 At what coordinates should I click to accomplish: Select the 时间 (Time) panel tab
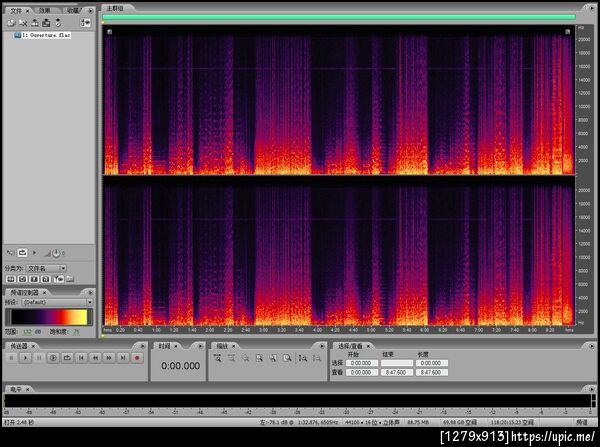[165, 346]
